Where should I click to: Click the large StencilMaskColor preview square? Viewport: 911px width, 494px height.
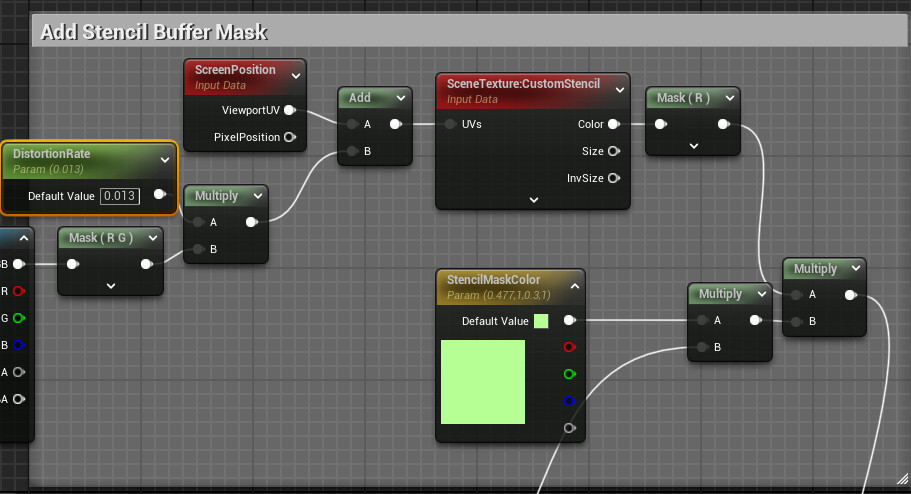[483, 382]
